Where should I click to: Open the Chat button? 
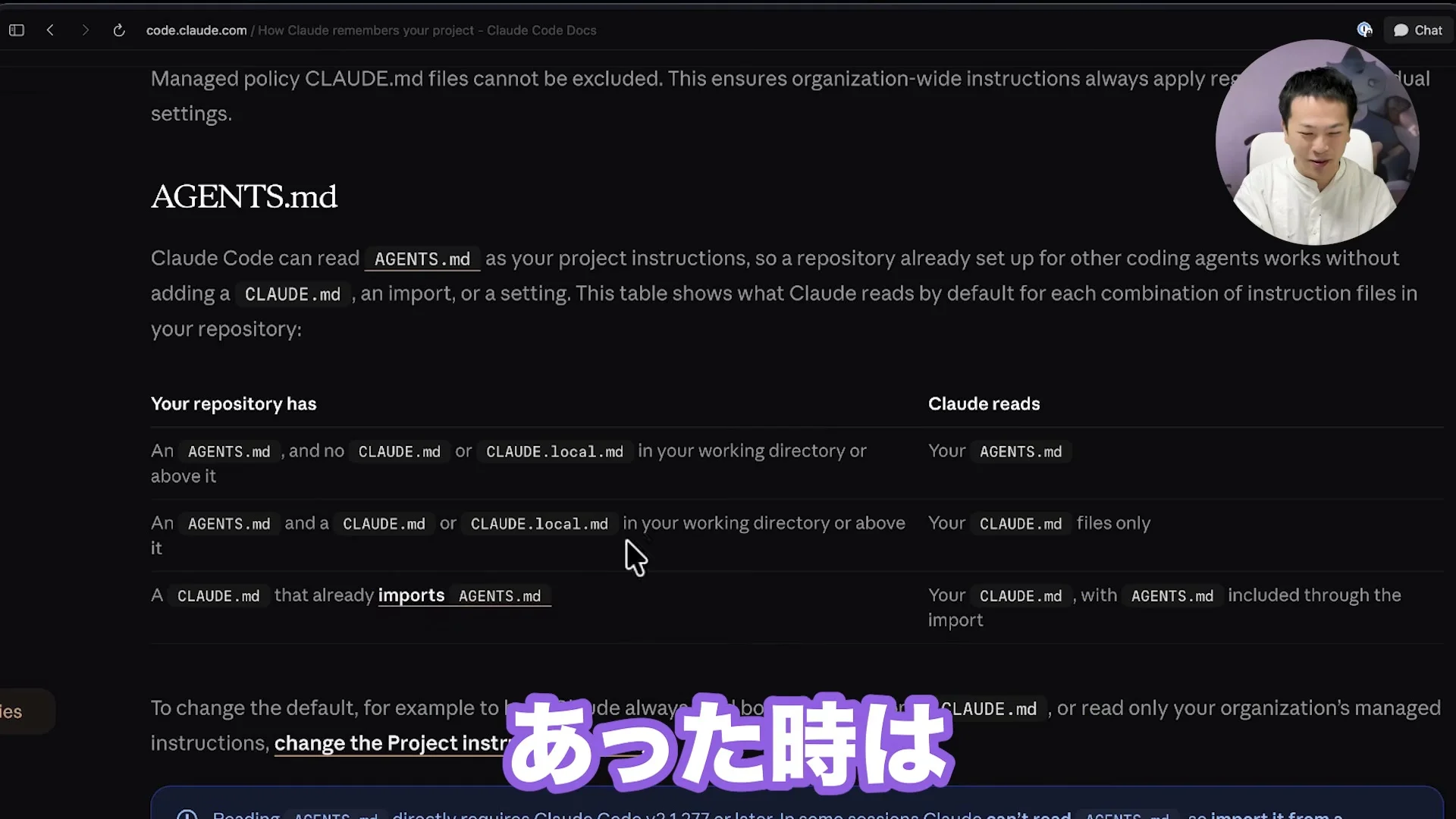pos(1418,30)
